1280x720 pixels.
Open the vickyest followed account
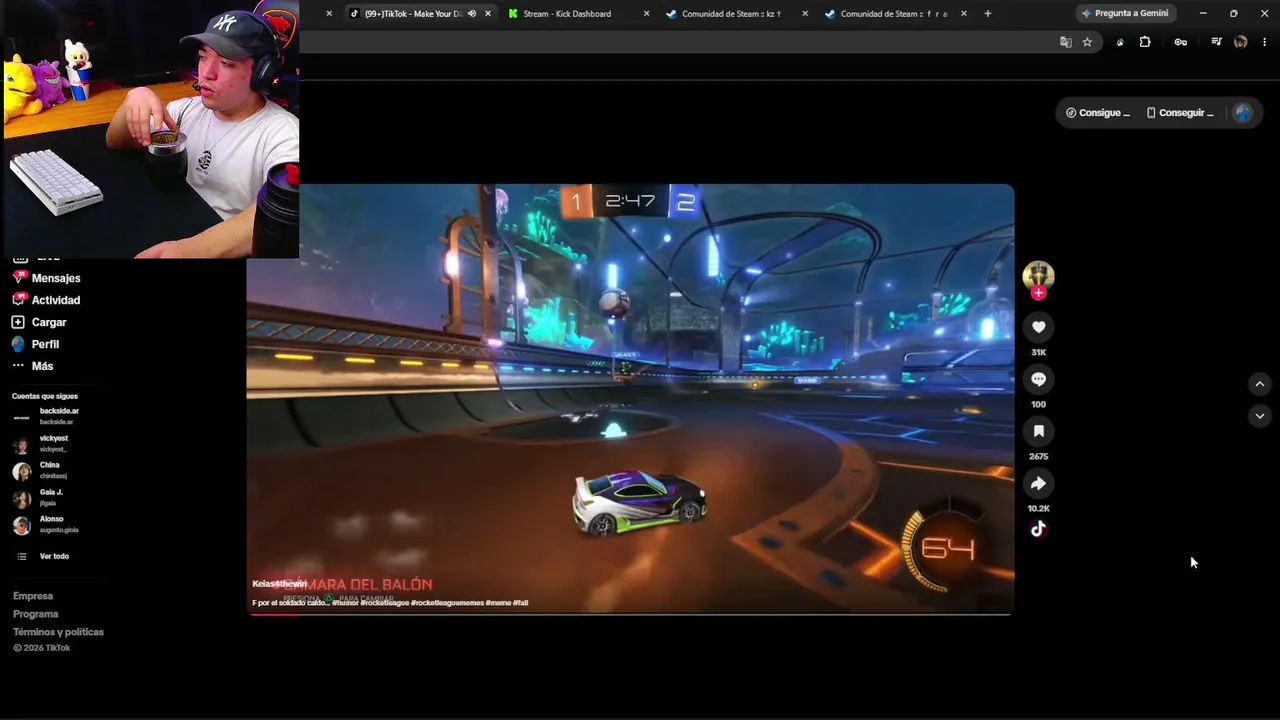[41, 444]
